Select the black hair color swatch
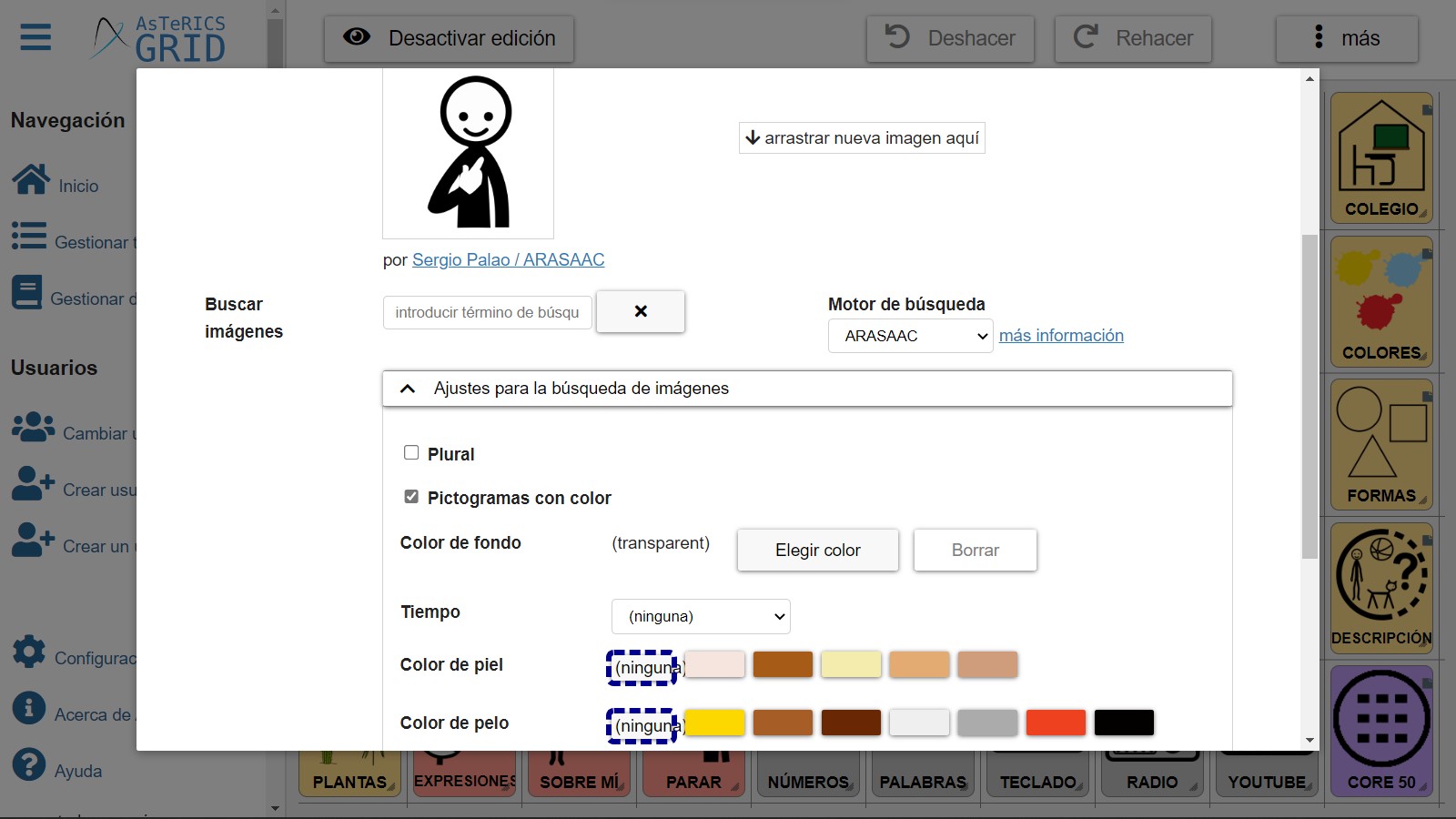The width and height of the screenshot is (1456, 819). click(x=1124, y=723)
